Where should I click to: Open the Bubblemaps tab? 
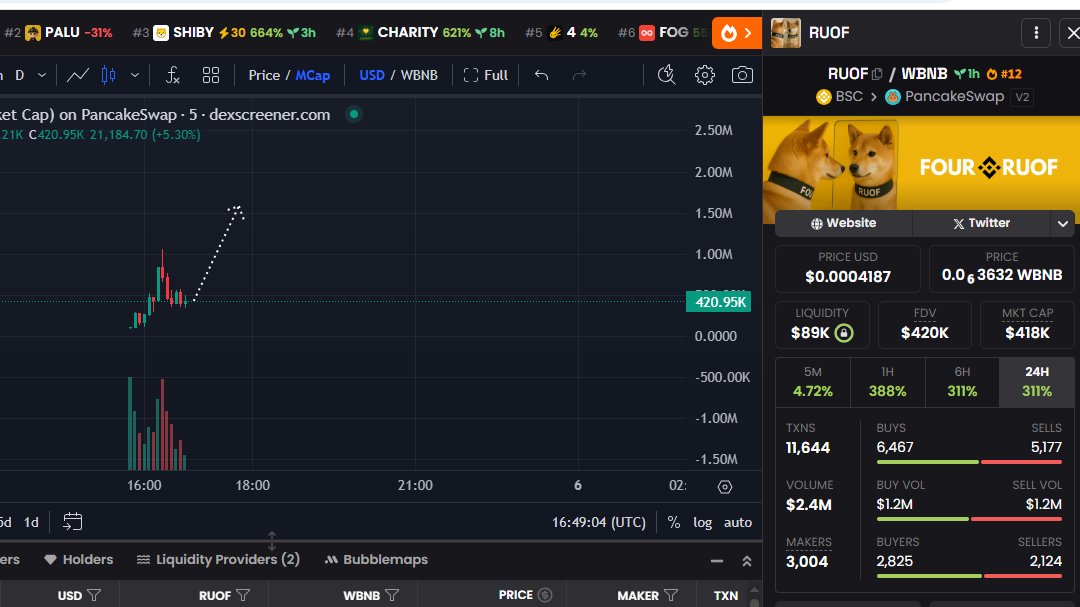tap(376, 559)
